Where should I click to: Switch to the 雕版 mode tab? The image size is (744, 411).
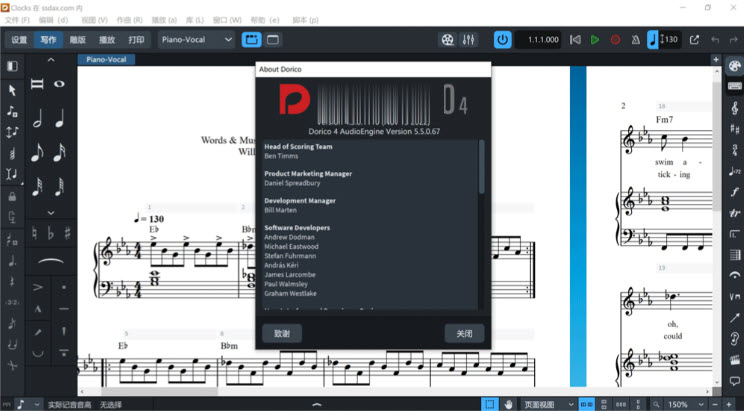(x=77, y=40)
